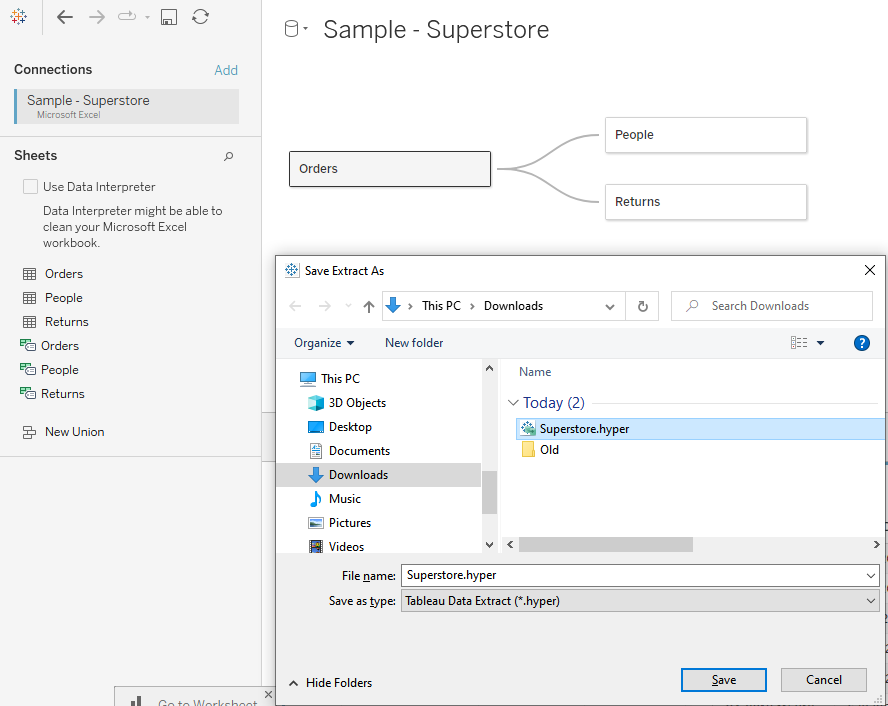Click the forward arrow in the Tableau toolbar
The width and height of the screenshot is (888, 706).
pos(97,17)
